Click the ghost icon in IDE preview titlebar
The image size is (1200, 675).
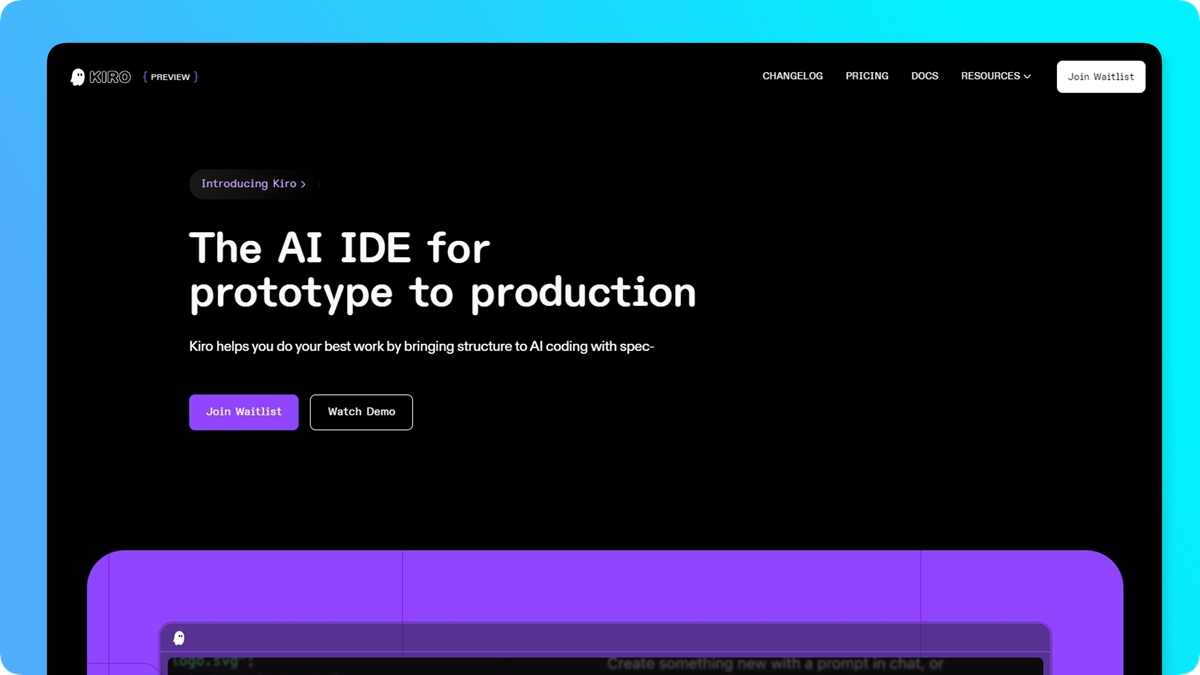179,638
